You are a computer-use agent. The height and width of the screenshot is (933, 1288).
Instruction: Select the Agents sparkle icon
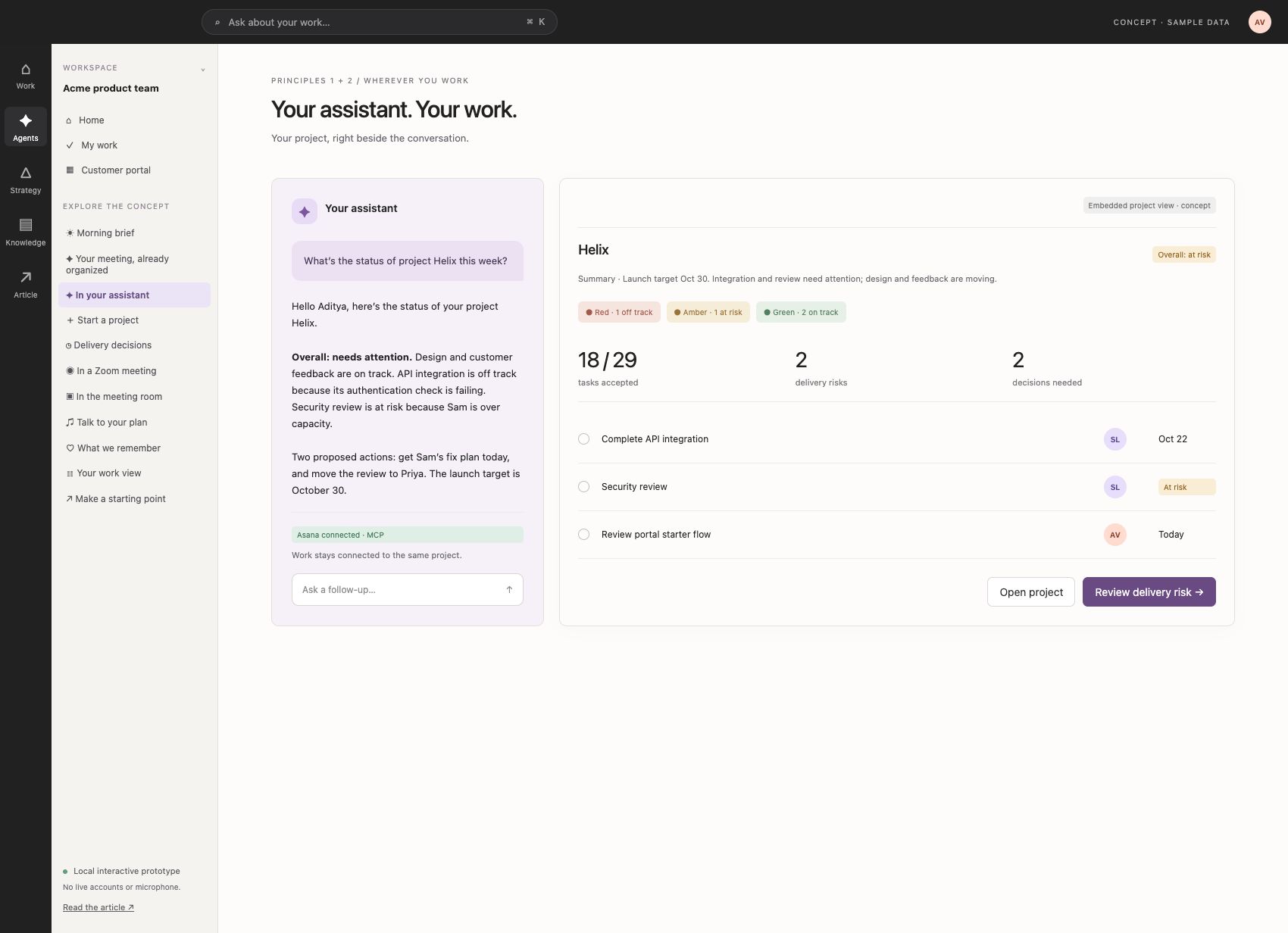(26, 120)
